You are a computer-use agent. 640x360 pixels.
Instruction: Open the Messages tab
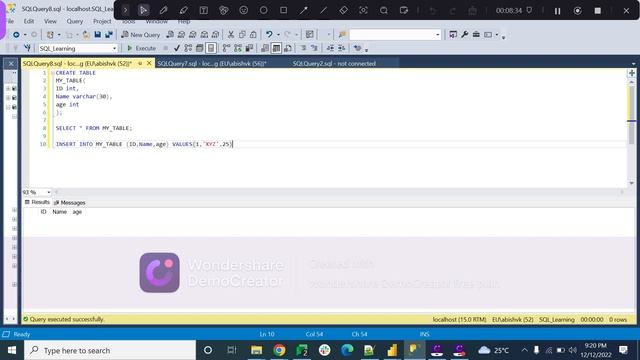click(69, 202)
